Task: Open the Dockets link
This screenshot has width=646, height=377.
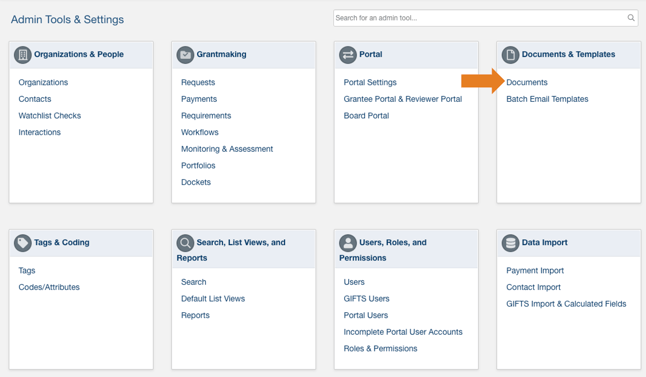Action: coord(196,182)
